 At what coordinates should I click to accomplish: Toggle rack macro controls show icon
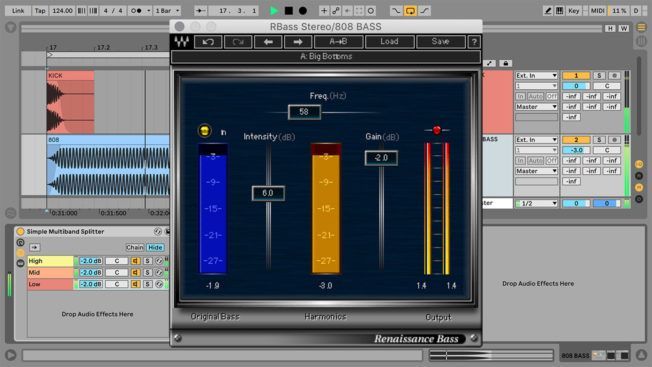coord(20,242)
